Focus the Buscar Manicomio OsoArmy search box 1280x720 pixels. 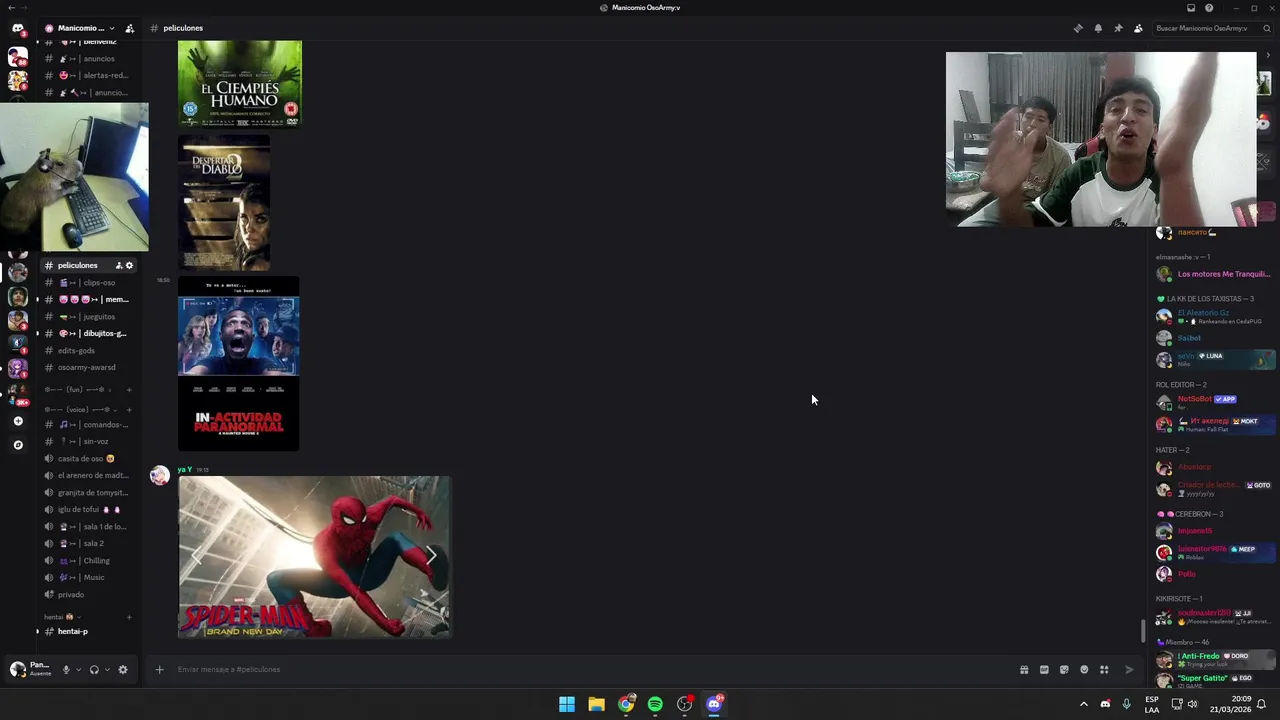point(1213,28)
